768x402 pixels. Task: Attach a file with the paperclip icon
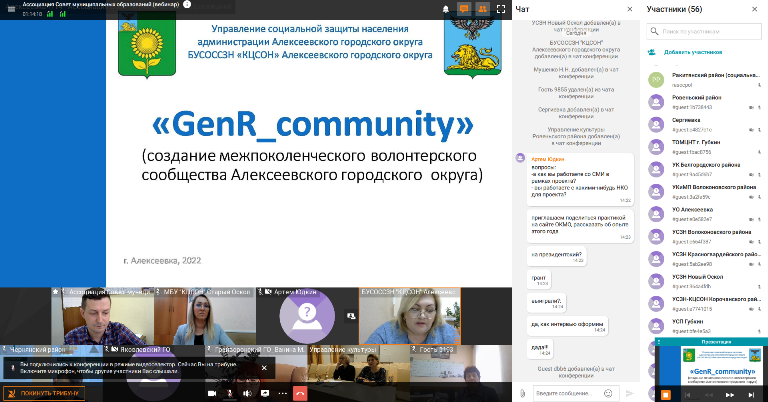(x=523, y=393)
